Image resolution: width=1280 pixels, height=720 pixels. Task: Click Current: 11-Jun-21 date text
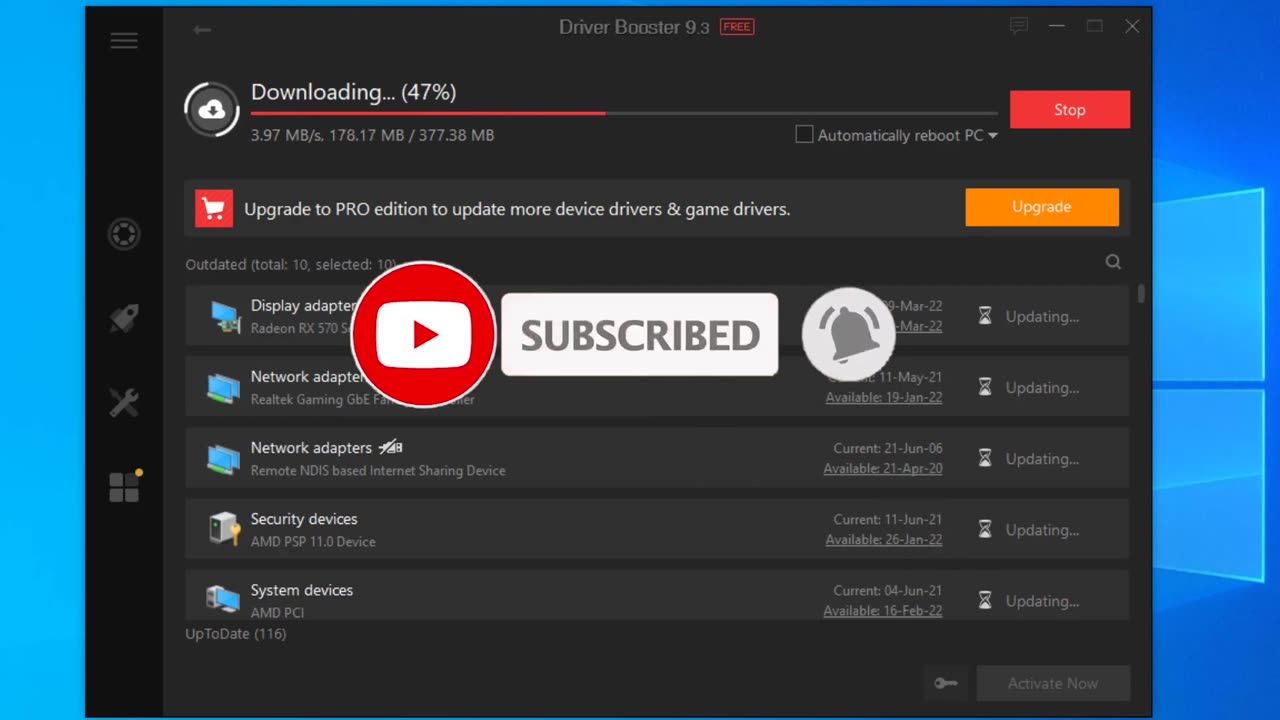pyautogui.click(x=888, y=519)
